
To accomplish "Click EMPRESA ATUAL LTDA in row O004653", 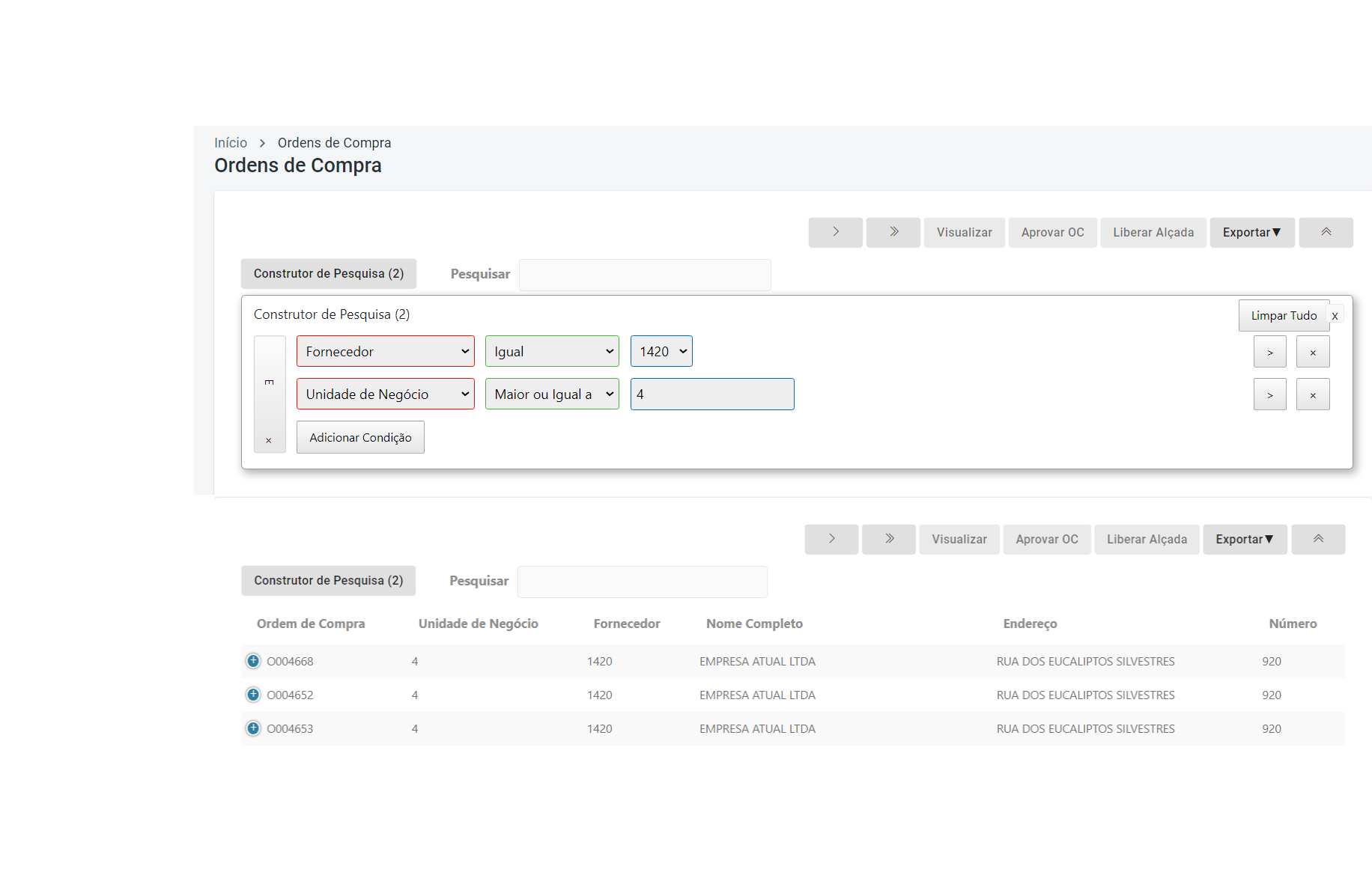I will pyautogui.click(x=757, y=729).
